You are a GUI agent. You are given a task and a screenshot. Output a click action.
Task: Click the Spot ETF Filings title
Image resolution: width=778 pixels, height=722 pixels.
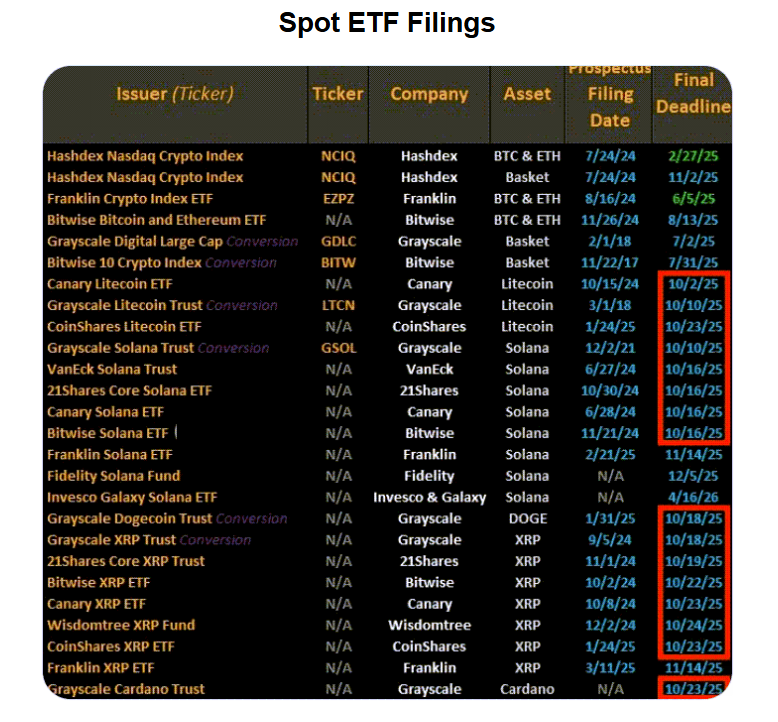(x=387, y=23)
